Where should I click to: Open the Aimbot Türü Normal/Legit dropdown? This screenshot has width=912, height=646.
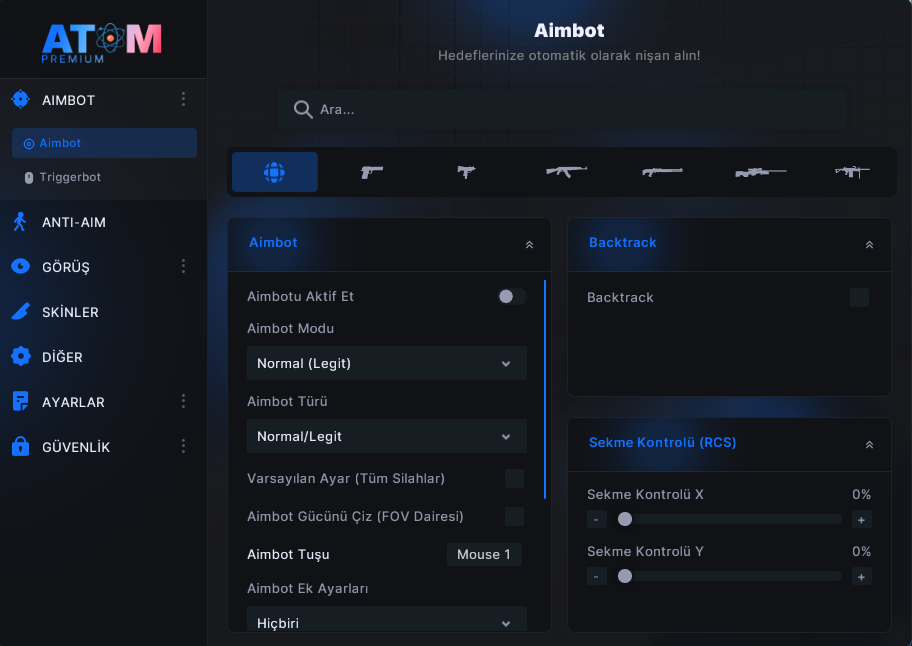387,436
